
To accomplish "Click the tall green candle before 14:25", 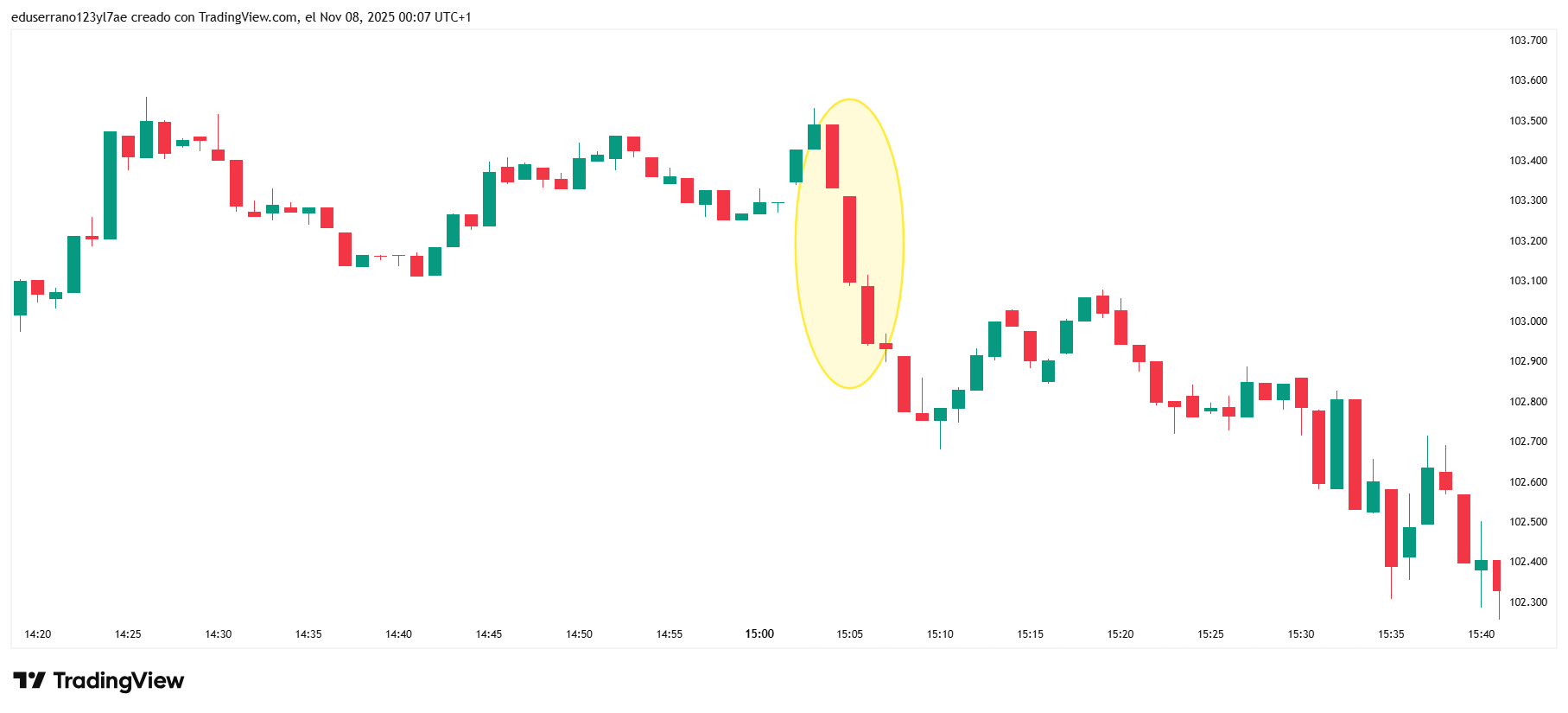I will click(x=111, y=185).
